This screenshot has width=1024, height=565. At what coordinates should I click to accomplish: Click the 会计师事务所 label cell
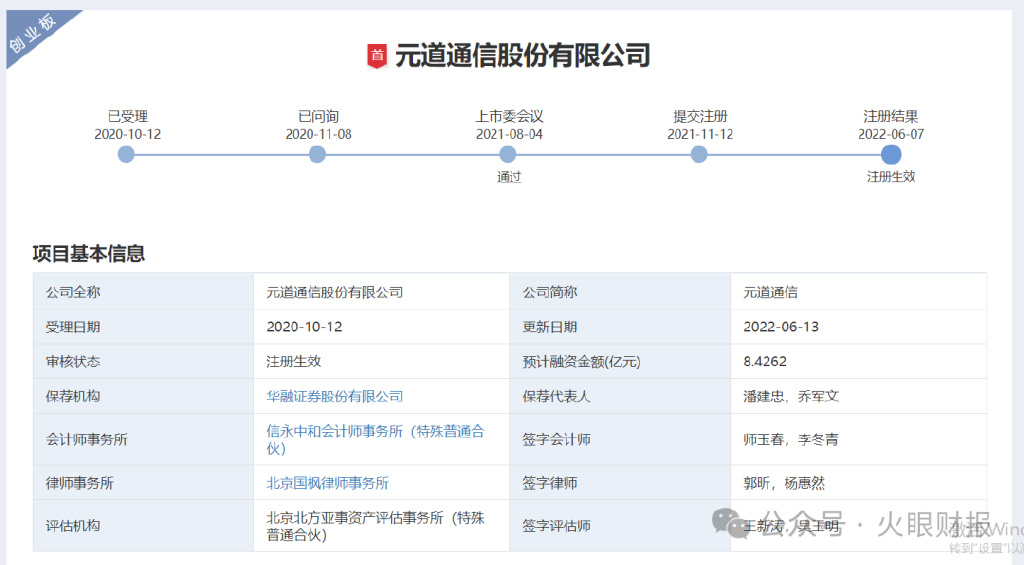pos(144,440)
